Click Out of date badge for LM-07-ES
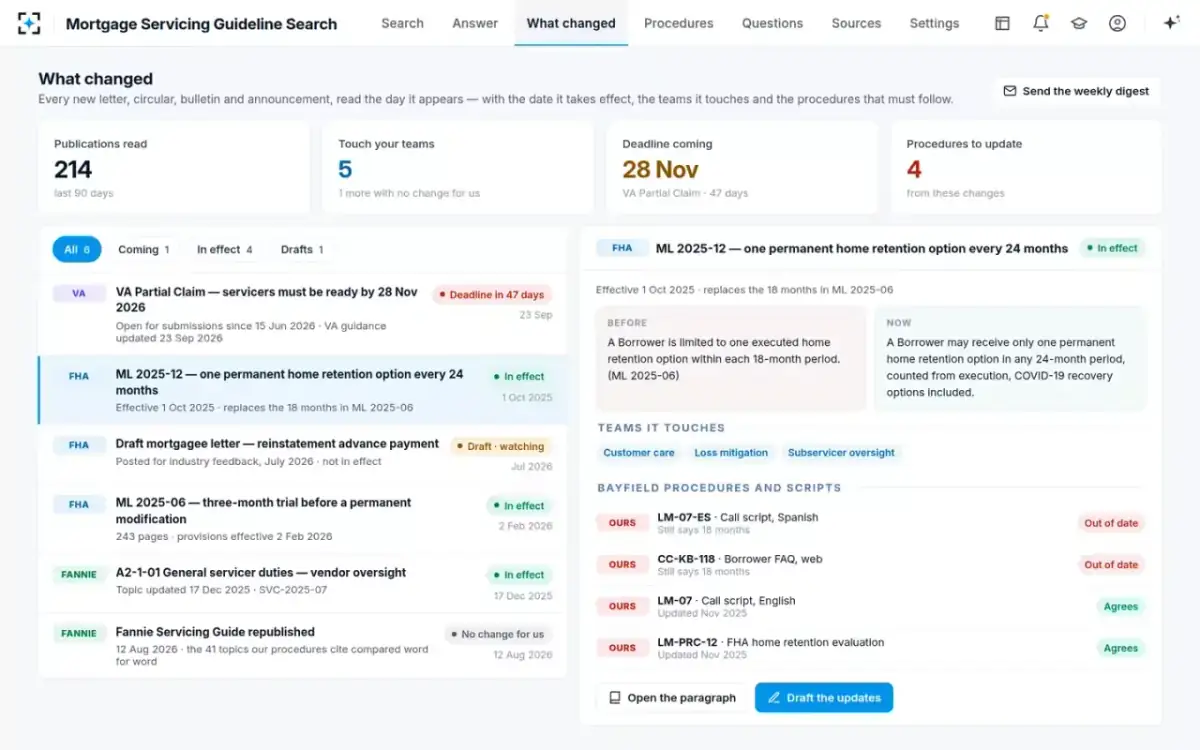 click(x=1111, y=523)
